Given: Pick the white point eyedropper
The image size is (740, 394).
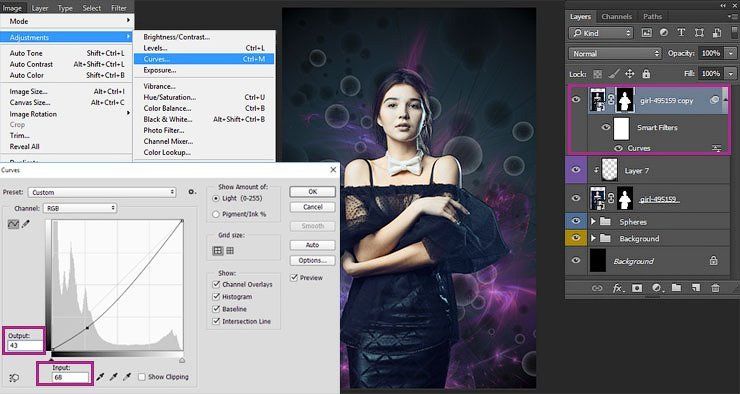Looking at the screenshot, I should (126, 377).
